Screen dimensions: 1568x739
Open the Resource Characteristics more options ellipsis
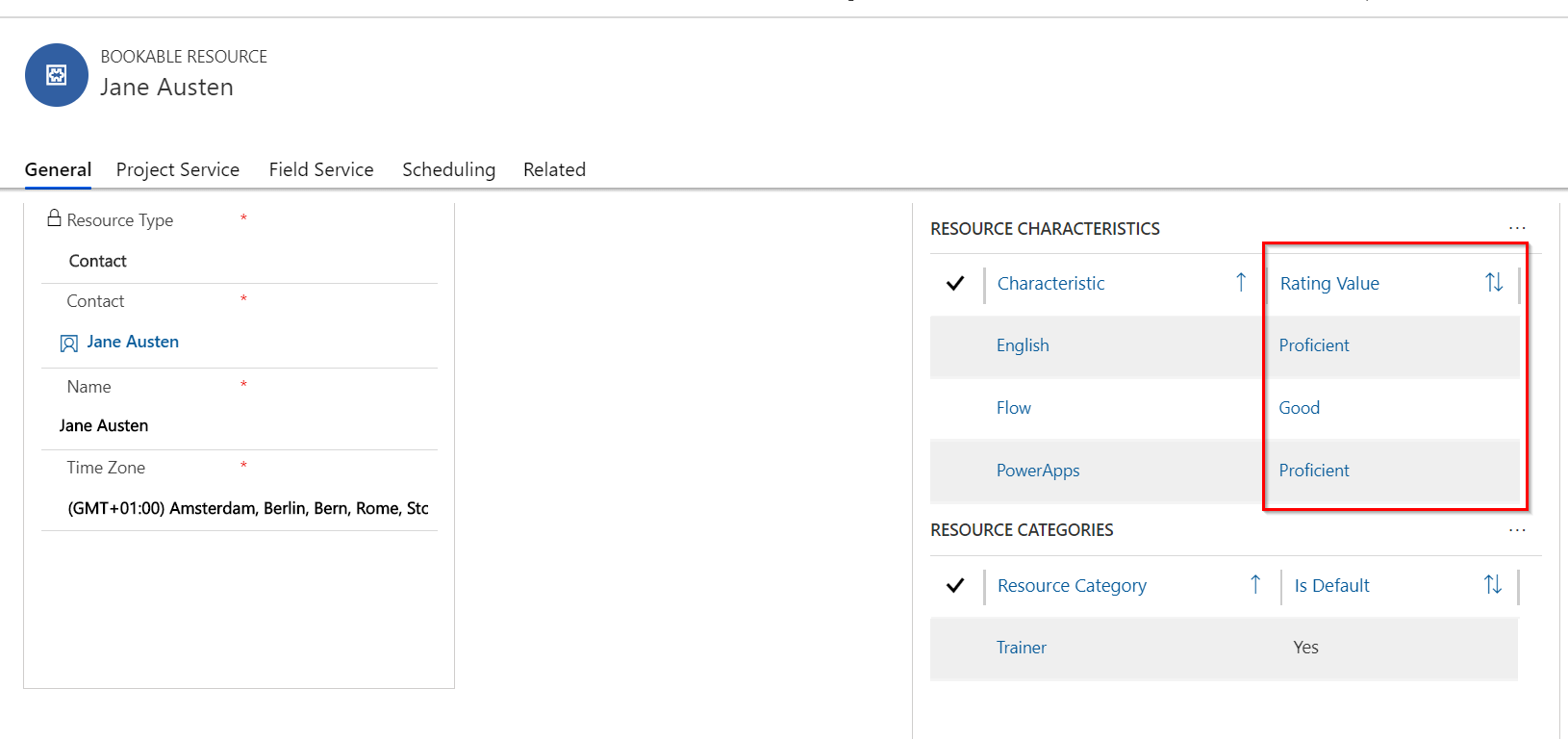1517,228
